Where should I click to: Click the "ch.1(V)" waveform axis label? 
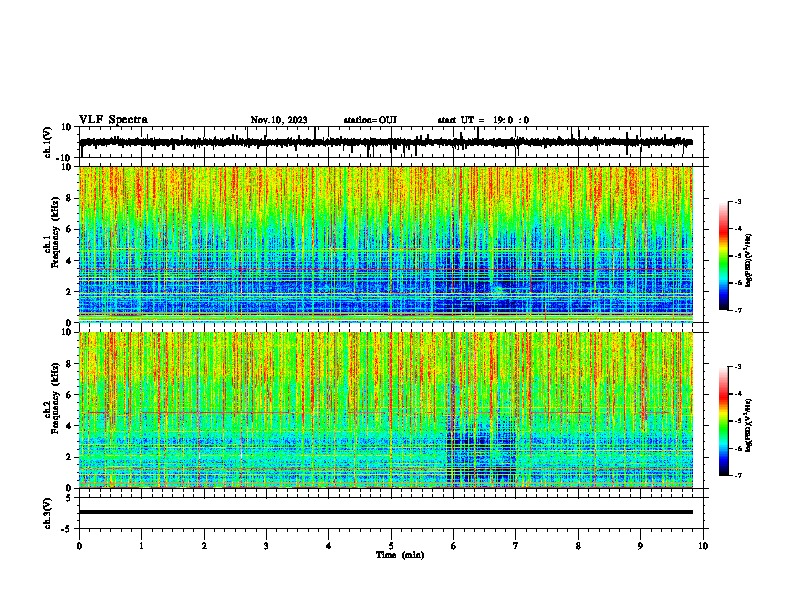click(x=48, y=142)
